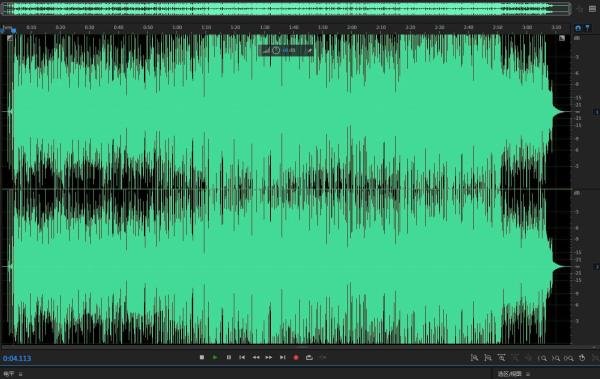This screenshot has width=600, height=379.
Task: Click Zoom In Amplitude icon
Action: 474,358
